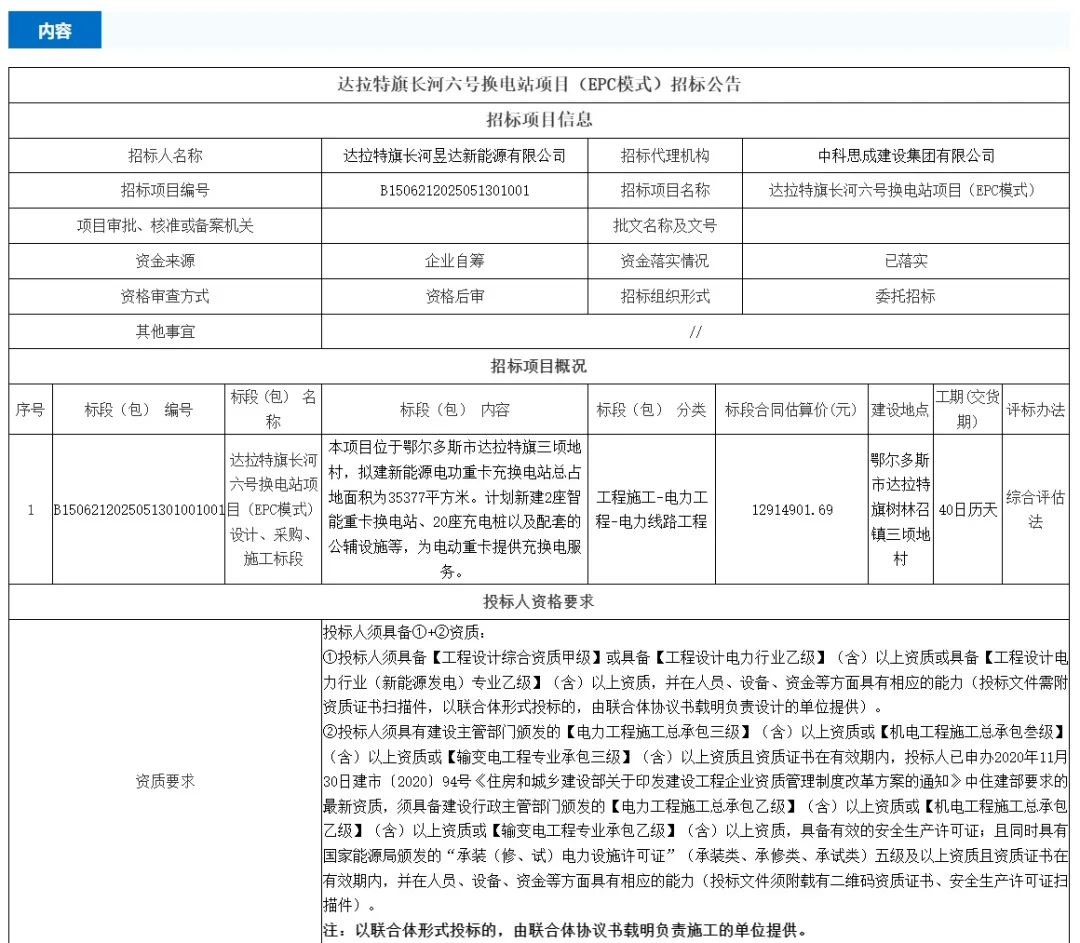Click the bold note starting 注：以联合体形式投标的

564,930
